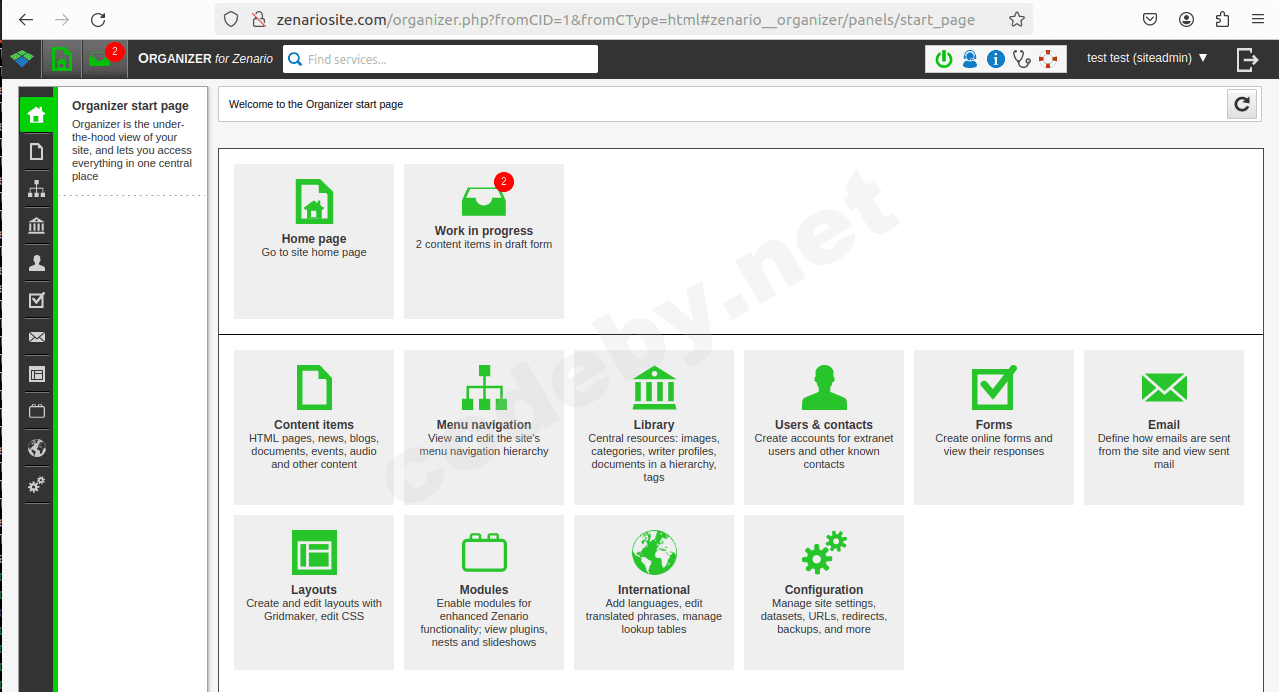
Task: Open the Menu navigation tile
Action: click(x=484, y=427)
